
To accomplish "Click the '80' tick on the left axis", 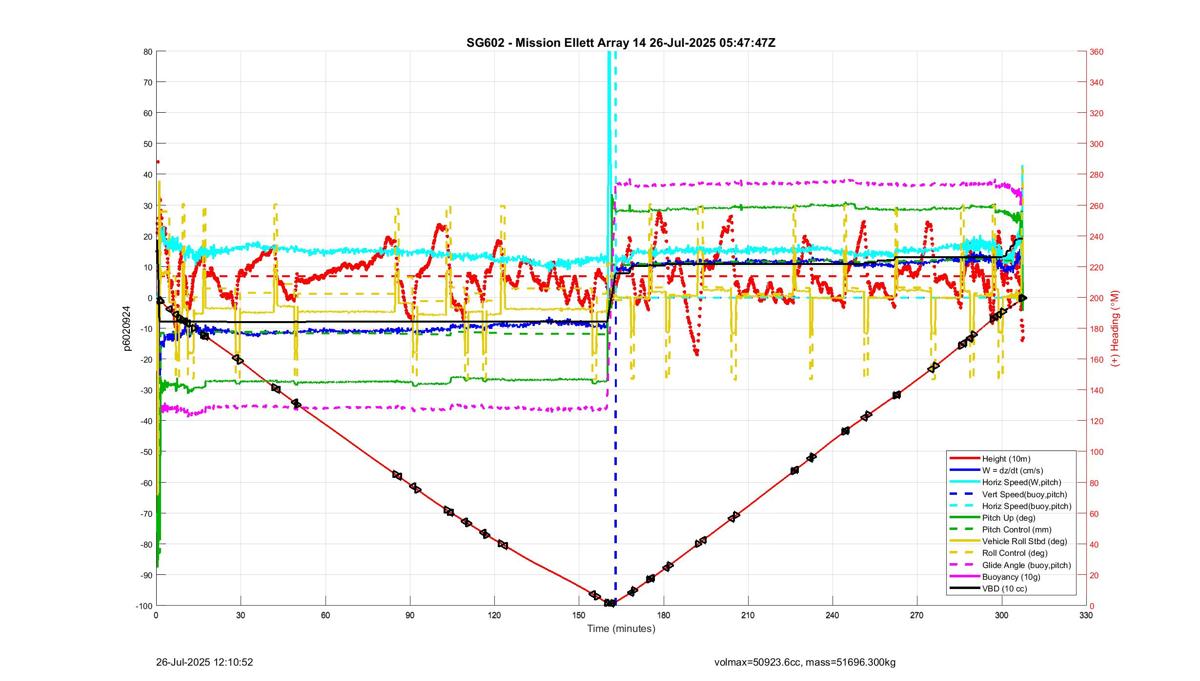I will point(147,52).
